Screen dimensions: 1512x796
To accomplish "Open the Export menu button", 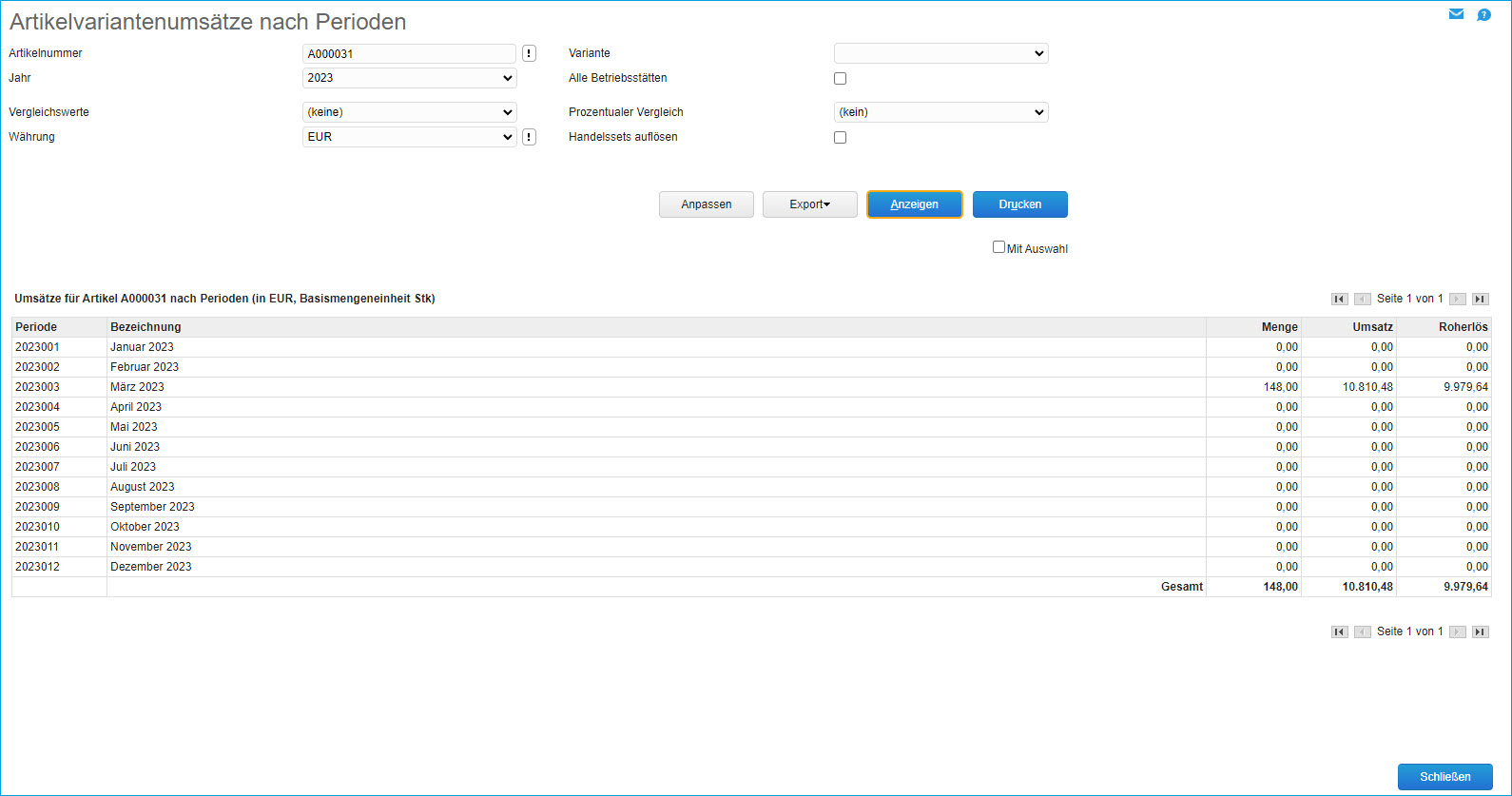I will (809, 204).
